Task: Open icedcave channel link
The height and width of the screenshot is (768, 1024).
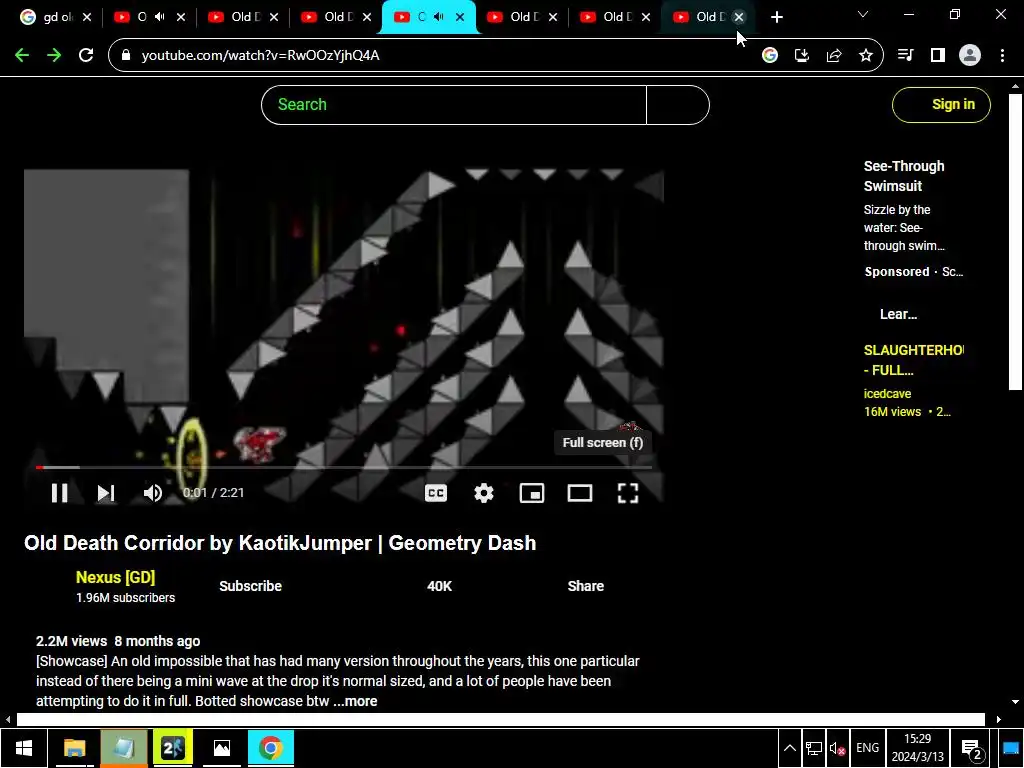Action: pos(887,394)
